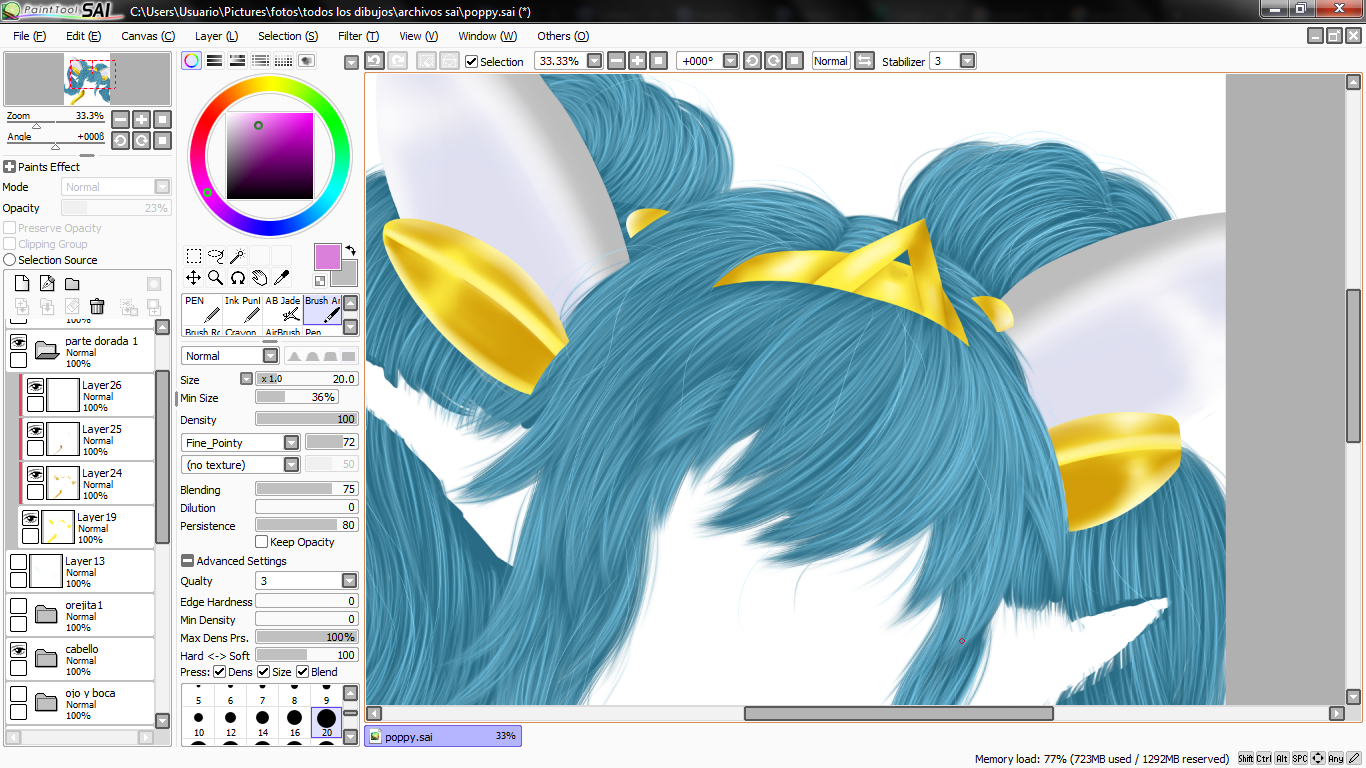Open the Qualty dropdown

click(x=349, y=580)
